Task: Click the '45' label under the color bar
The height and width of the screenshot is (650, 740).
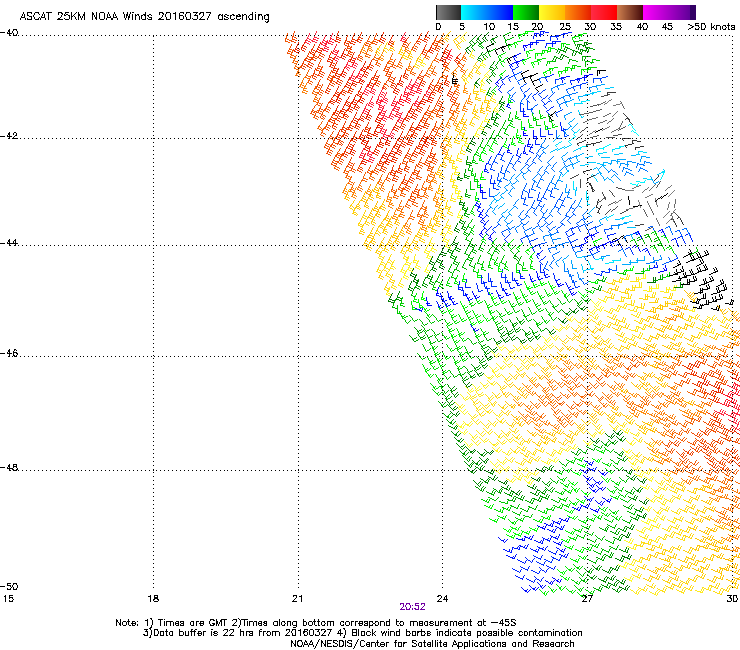Action: (x=667, y=27)
